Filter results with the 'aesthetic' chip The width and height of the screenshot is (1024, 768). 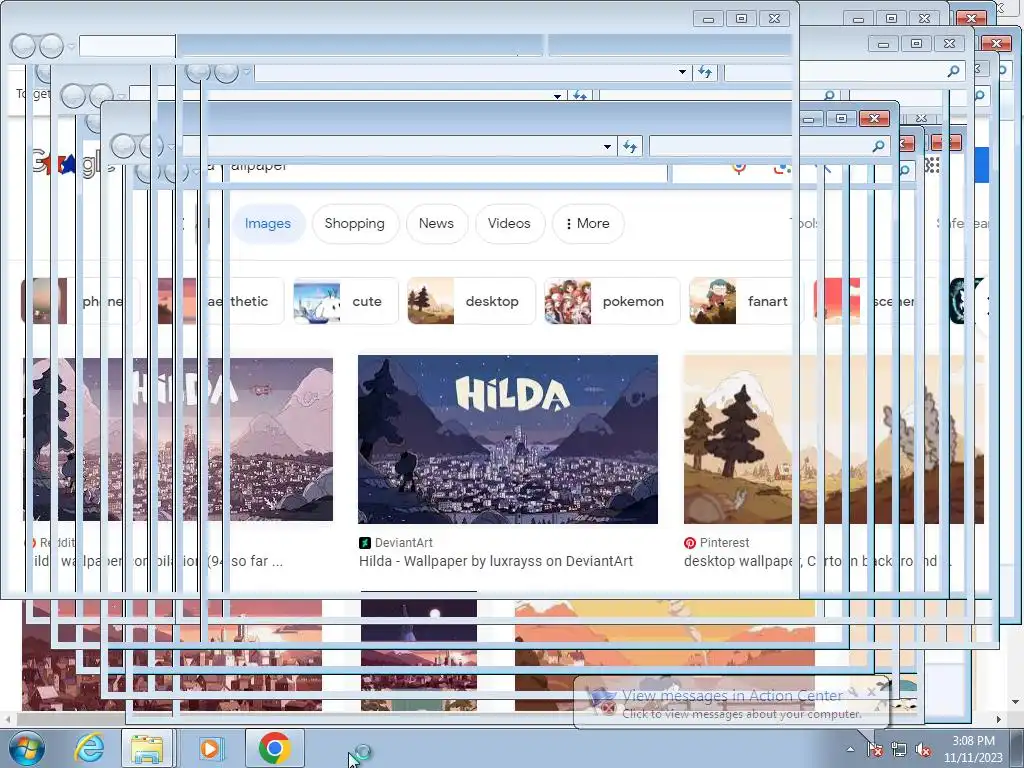point(220,301)
